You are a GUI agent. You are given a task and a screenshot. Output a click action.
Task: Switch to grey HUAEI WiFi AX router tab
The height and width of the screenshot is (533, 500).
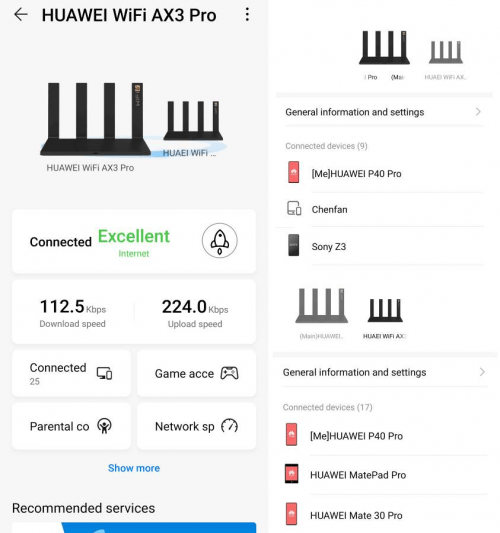coord(446,56)
